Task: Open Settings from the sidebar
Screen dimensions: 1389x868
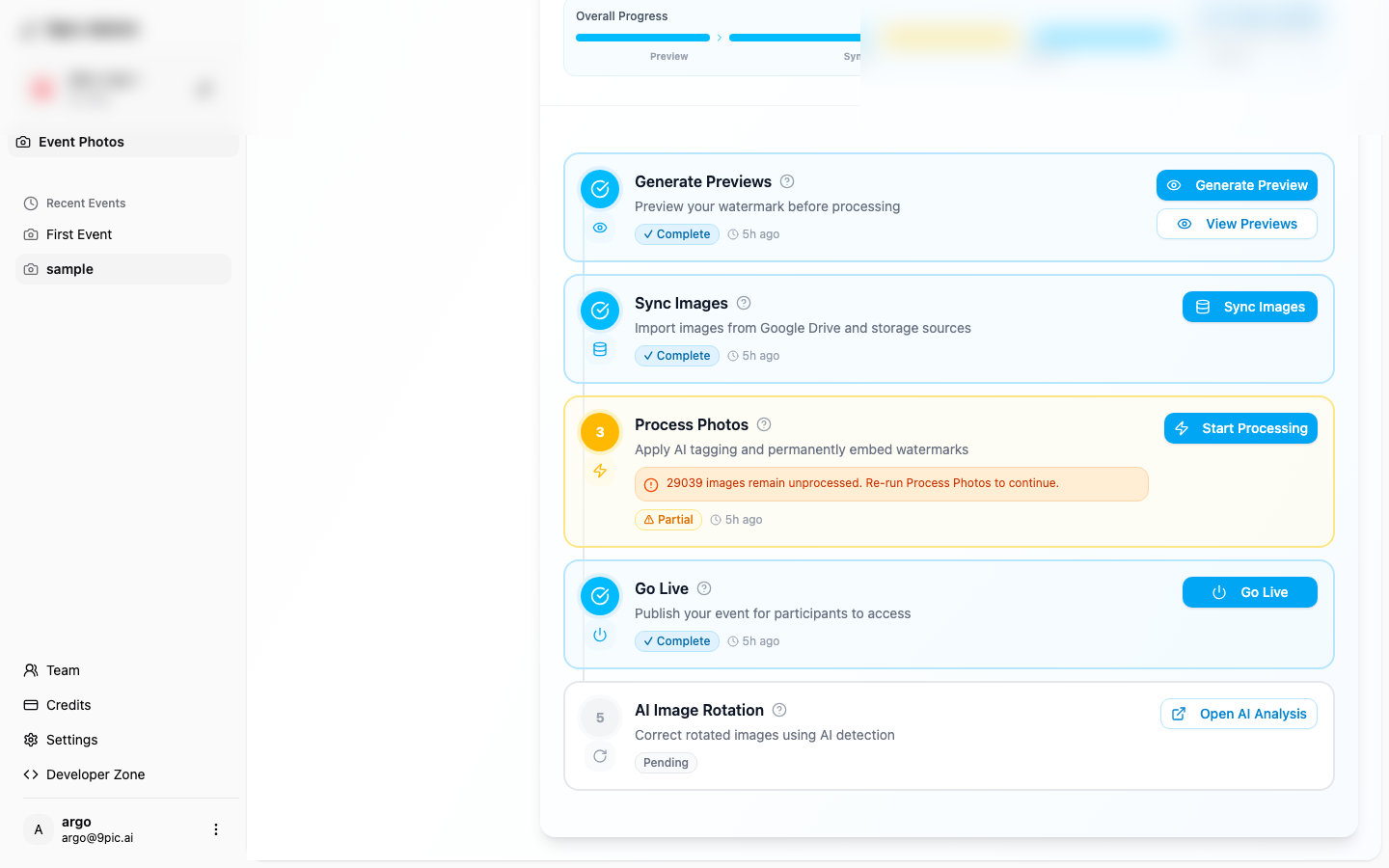Action: (x=71, y=740)
